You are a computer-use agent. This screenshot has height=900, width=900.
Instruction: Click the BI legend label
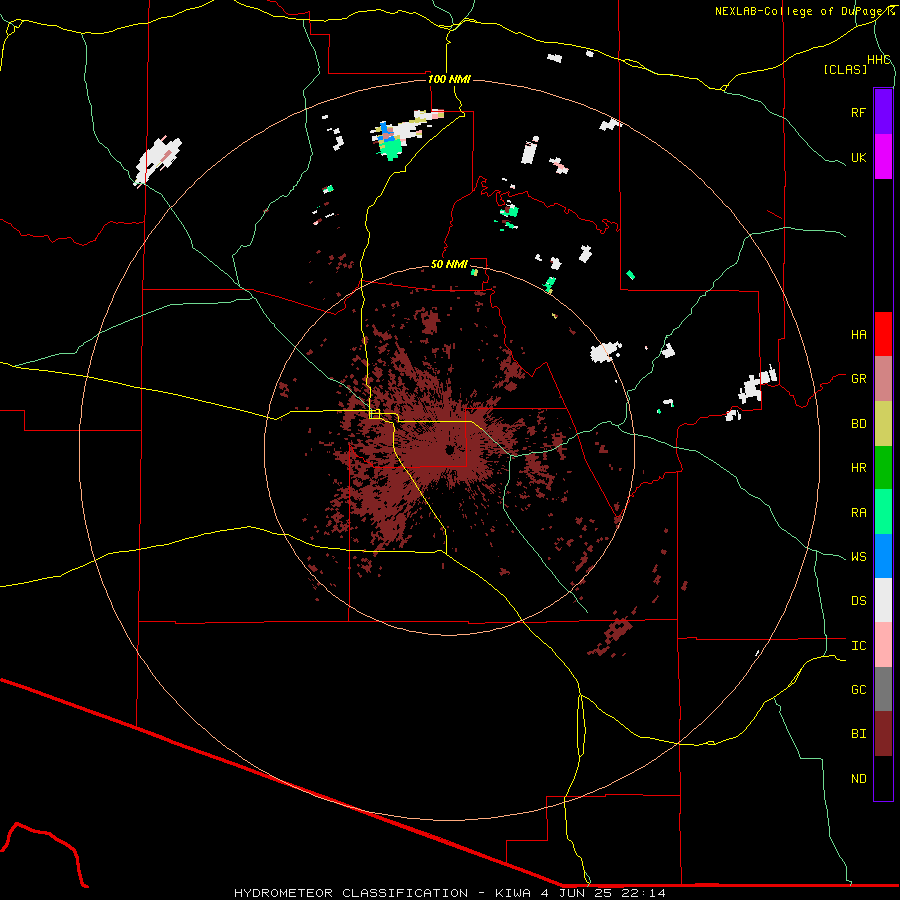[858, 734]
